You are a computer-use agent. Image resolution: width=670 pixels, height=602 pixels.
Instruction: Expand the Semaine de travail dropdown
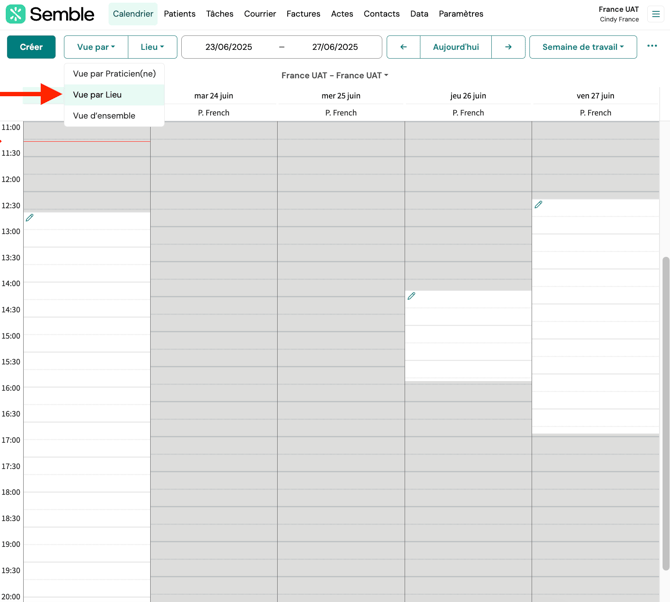583,47
